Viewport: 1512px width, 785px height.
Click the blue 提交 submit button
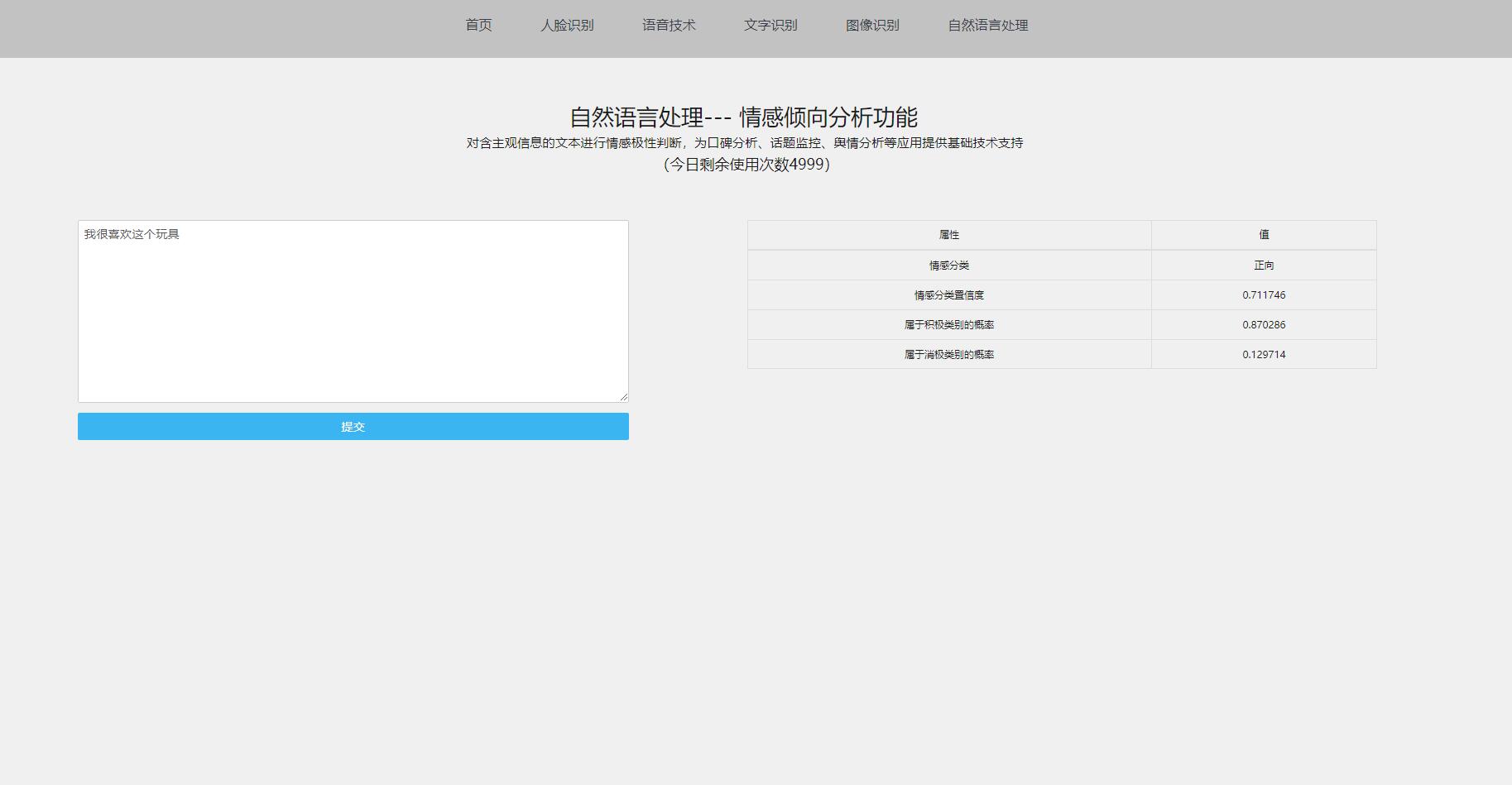pos(353,426)
